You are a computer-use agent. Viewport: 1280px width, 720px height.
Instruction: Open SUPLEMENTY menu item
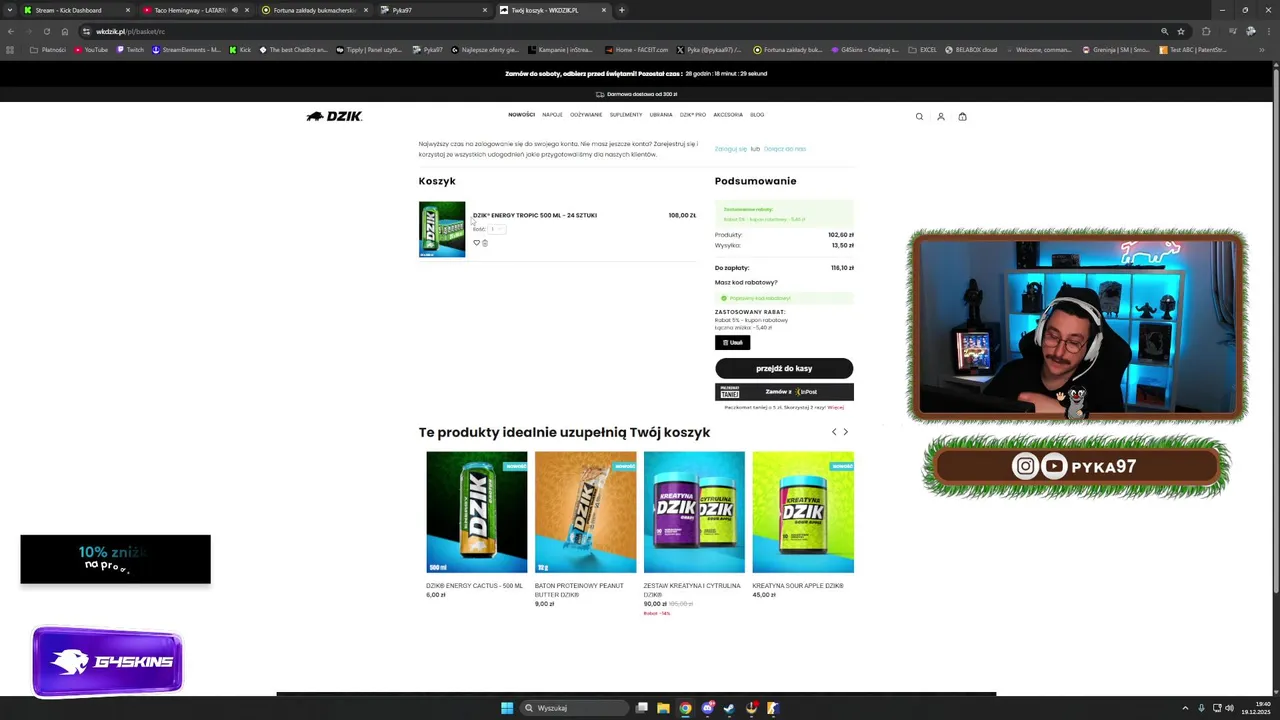tap(626, 115)
